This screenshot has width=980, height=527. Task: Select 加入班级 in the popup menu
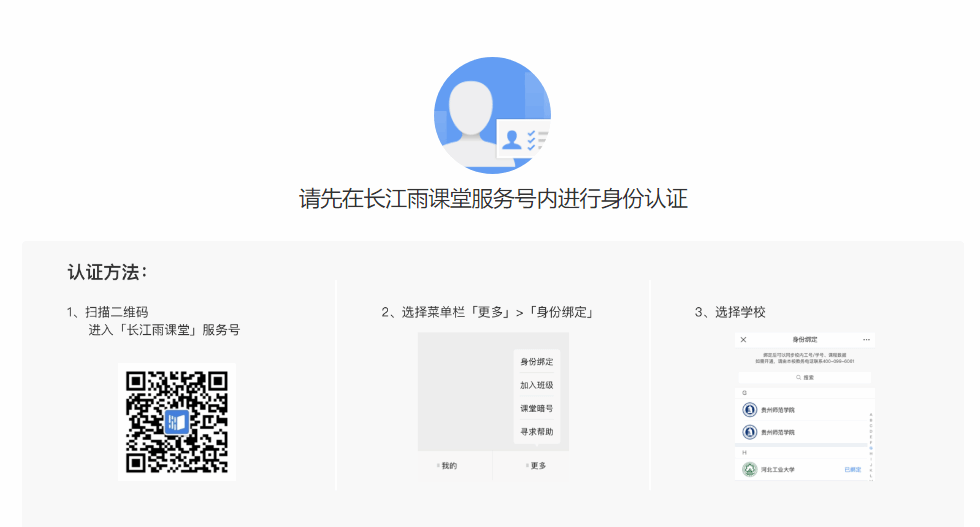[536, 385]
